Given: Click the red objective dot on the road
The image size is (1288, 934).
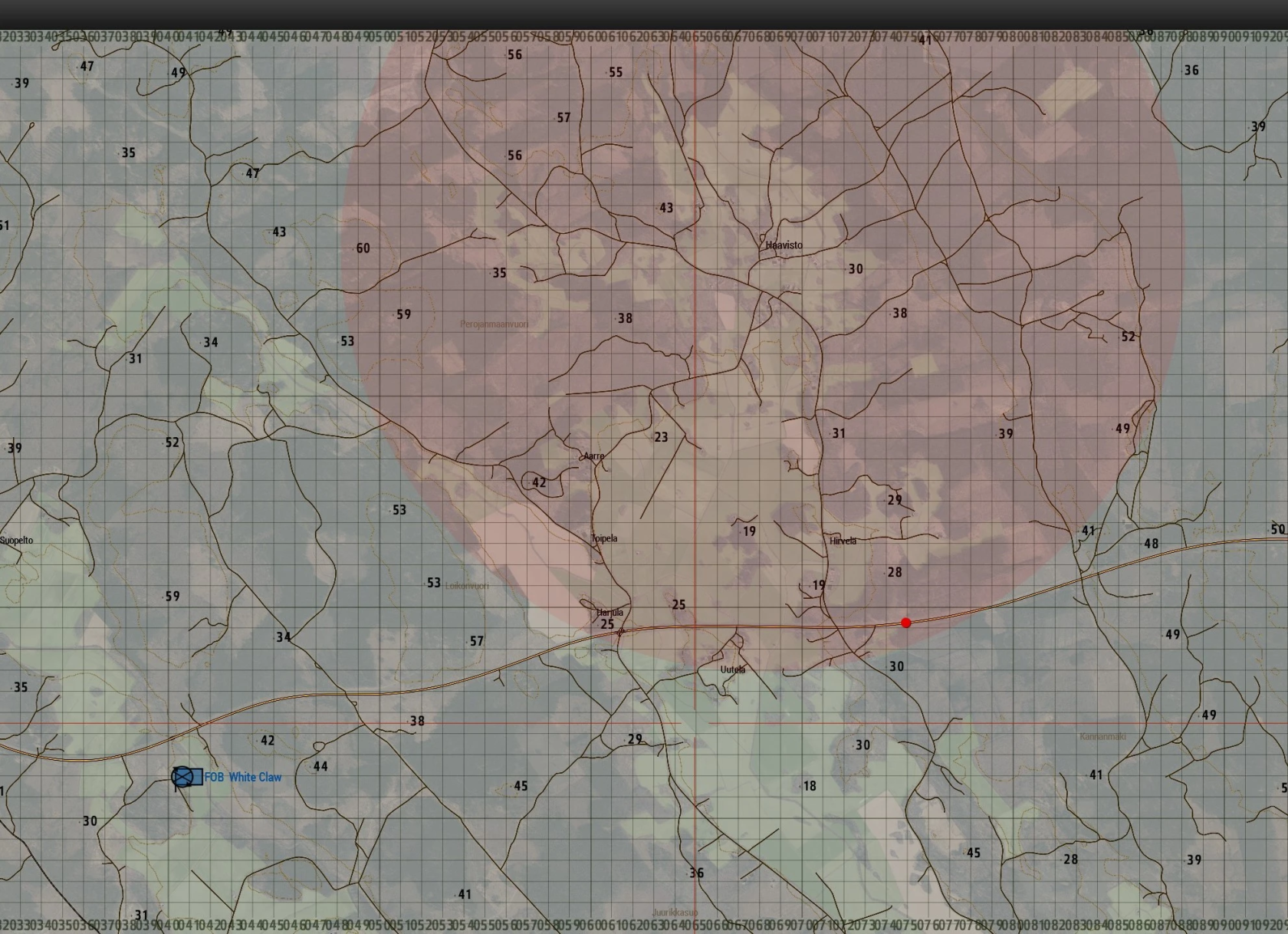Looking at the screenshot, I should 905,623.
